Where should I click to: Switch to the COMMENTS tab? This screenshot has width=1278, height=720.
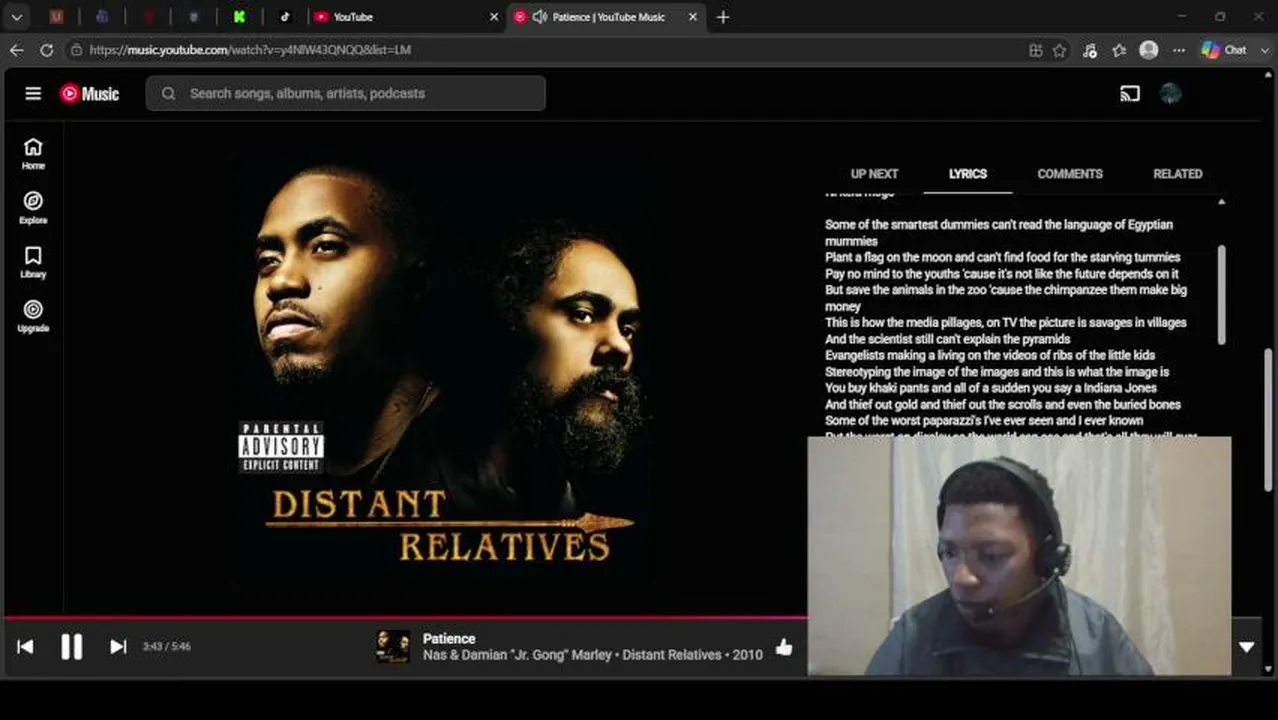[1069, 173]
